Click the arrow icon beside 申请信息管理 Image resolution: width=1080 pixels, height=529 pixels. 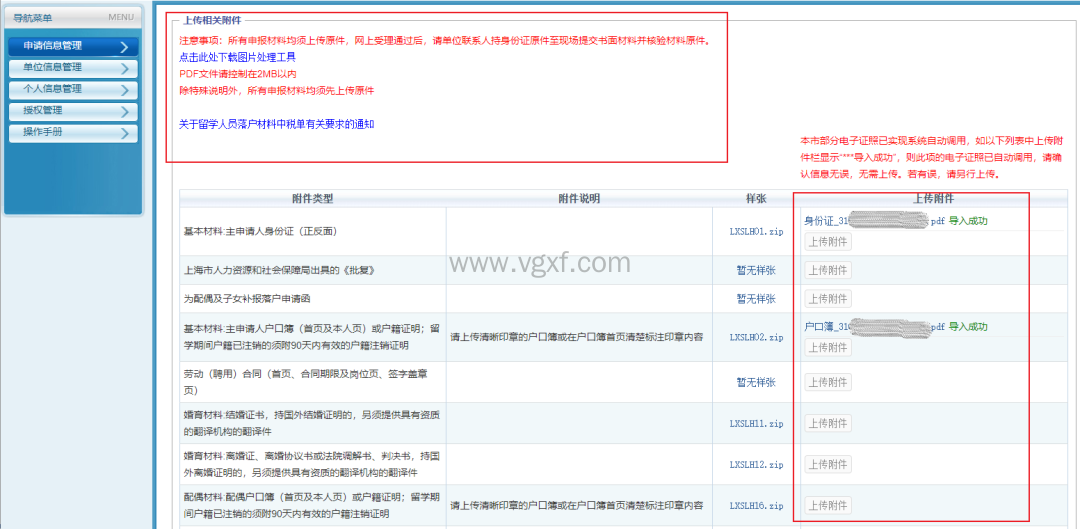point(124,46)
